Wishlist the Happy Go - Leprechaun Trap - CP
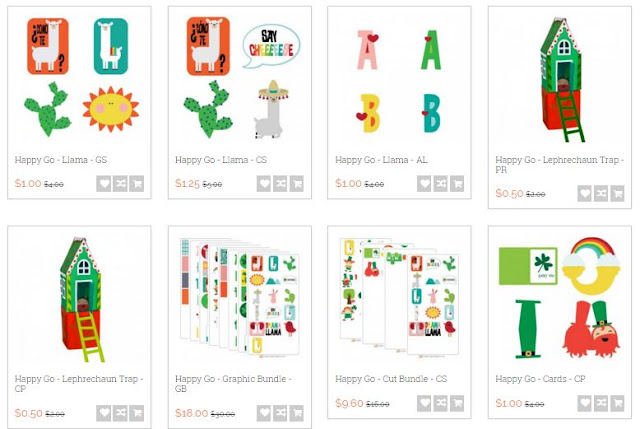640x429 pixels. point(104,413)
